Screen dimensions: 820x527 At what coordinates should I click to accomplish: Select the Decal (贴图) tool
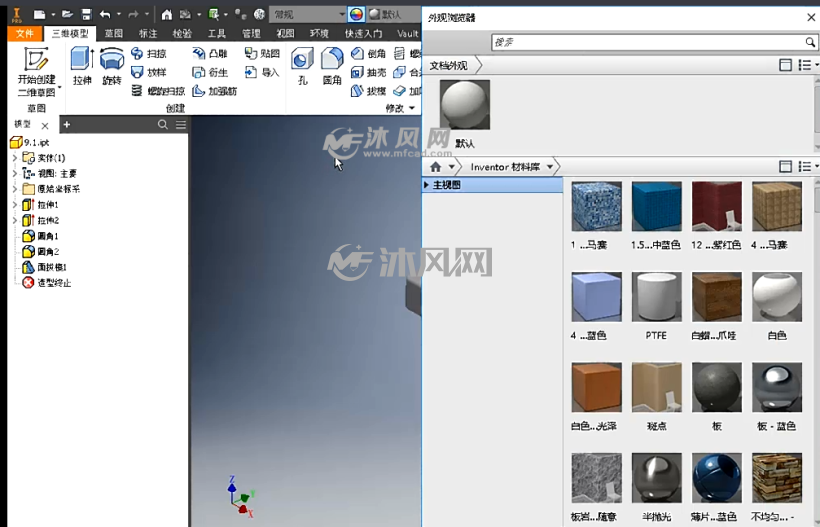tap(262, 53)
